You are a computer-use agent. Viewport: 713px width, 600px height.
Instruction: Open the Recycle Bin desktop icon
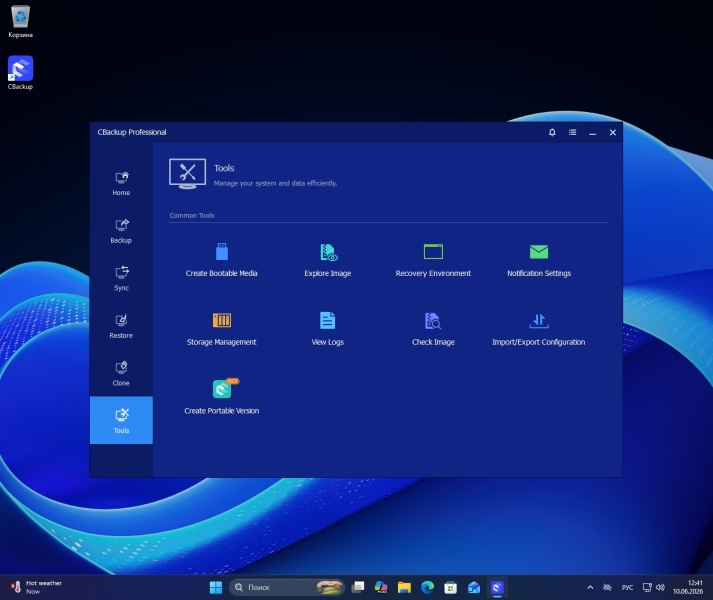(x=20, y=21)
